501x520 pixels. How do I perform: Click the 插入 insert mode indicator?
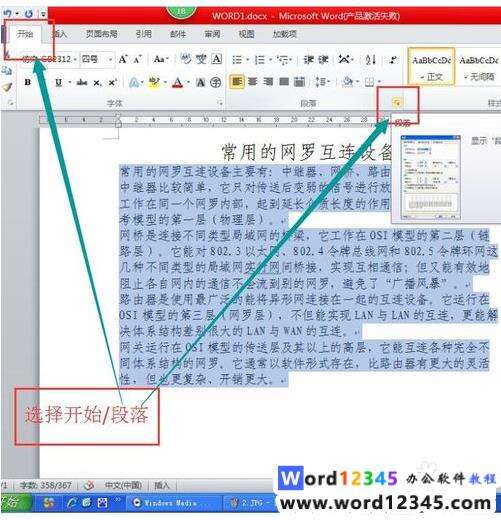[x=162, y=485]
